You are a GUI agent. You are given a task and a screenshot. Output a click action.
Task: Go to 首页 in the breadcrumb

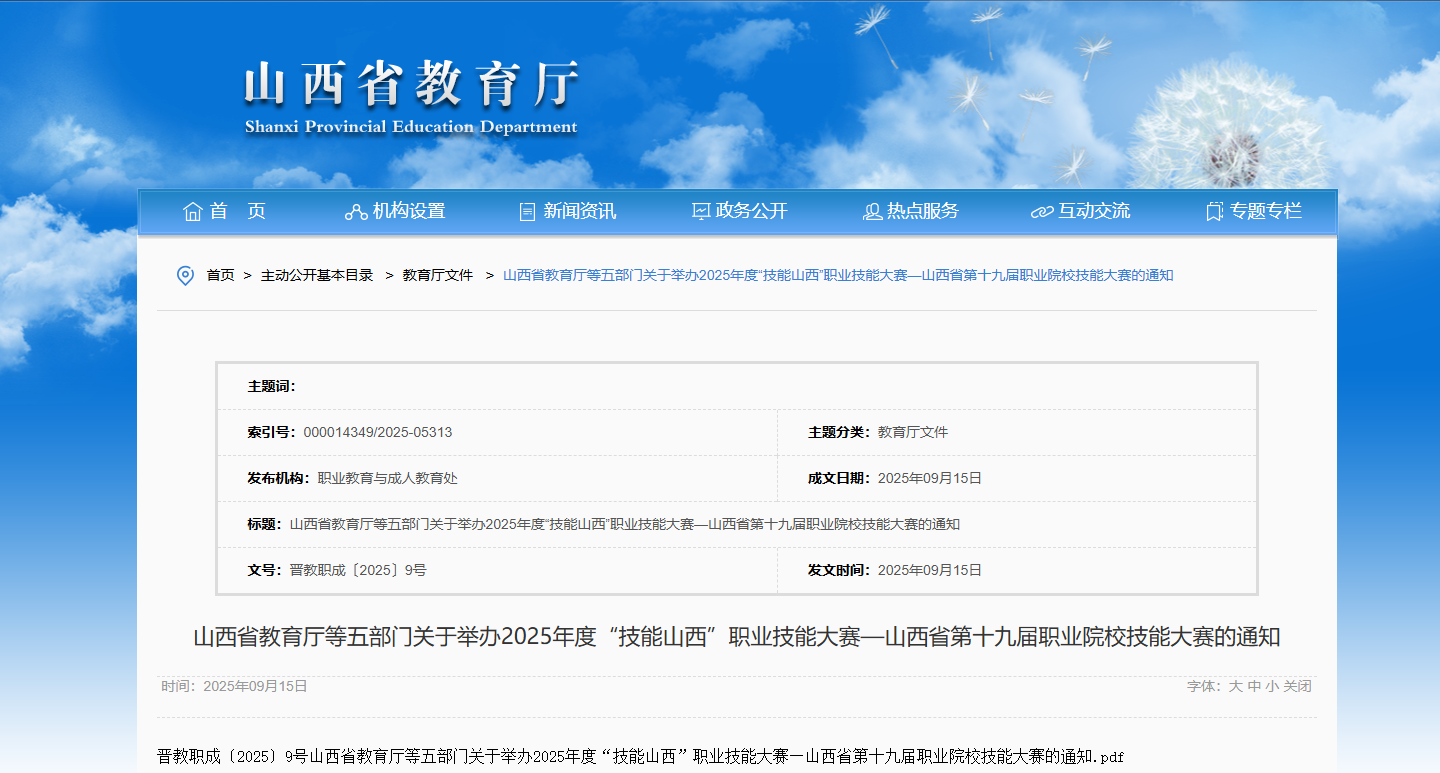pos(220,275)
